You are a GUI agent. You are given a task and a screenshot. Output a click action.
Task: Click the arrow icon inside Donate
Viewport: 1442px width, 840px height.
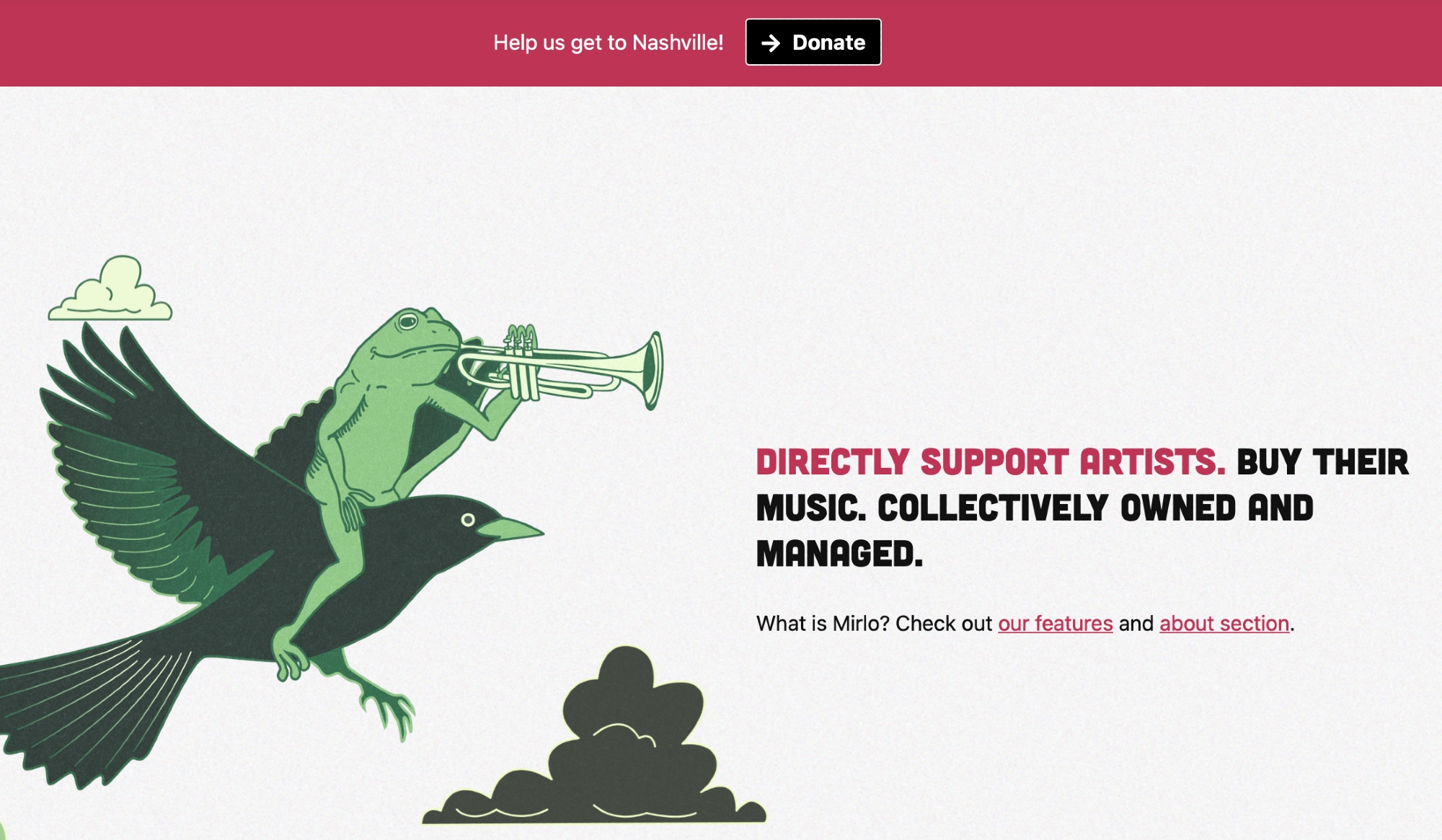coord(771,43)
